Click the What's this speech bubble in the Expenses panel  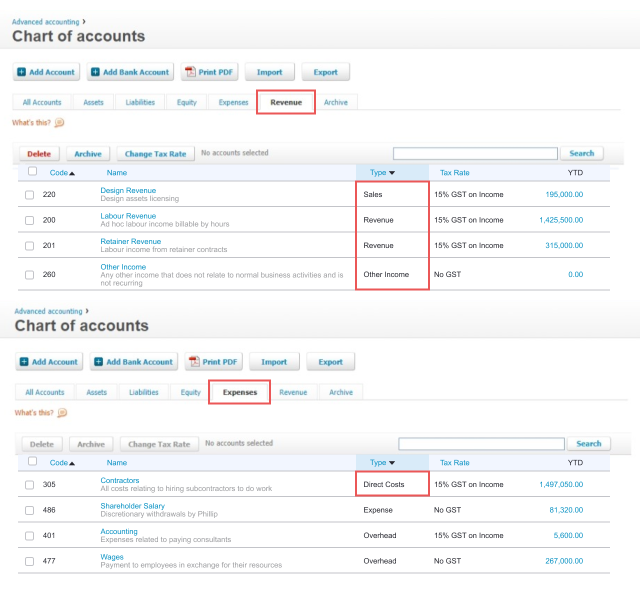pos(62,412)
